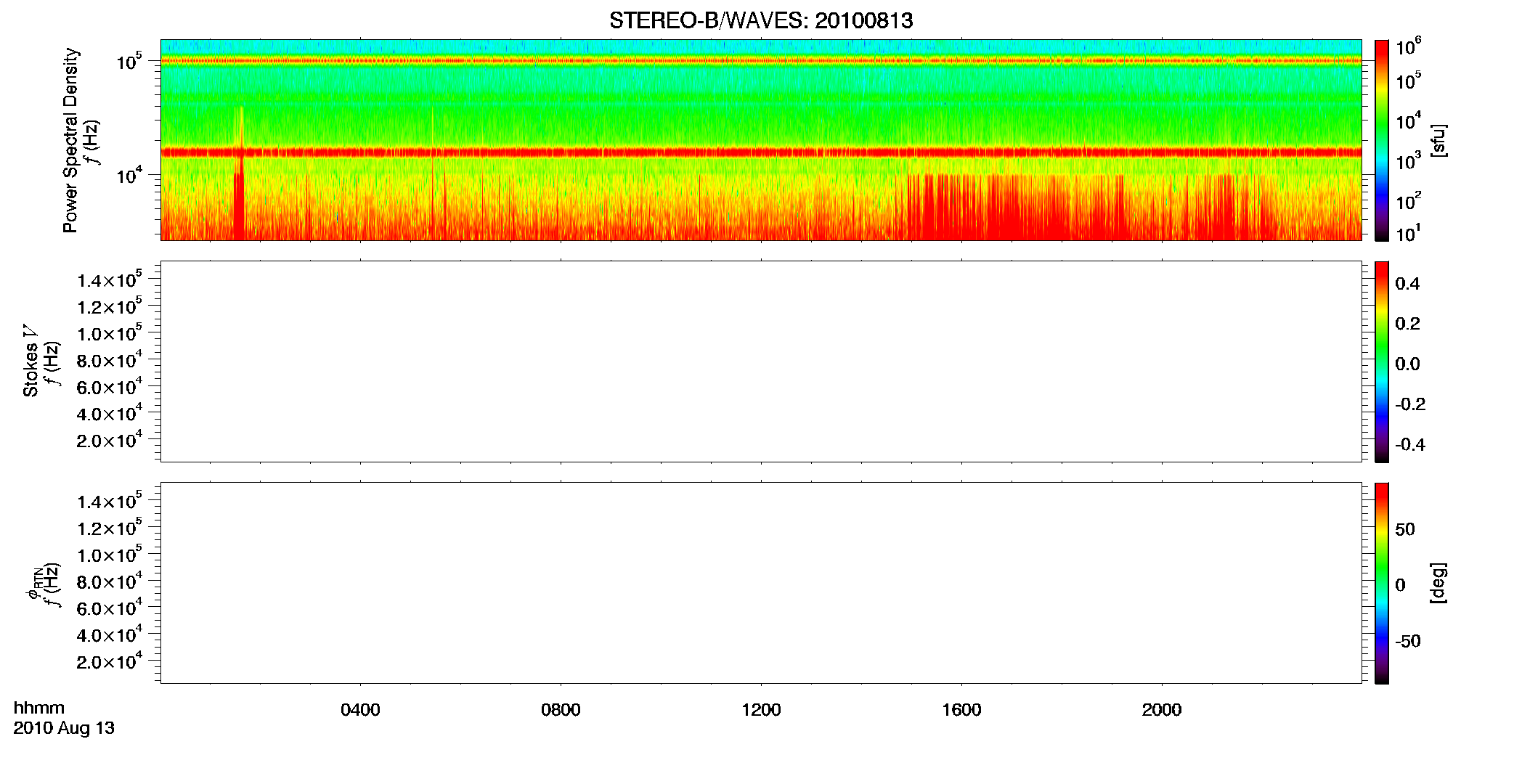Click the hhmm axis label
Viewport: 1522px width, 784px height.
pos(39,708)
